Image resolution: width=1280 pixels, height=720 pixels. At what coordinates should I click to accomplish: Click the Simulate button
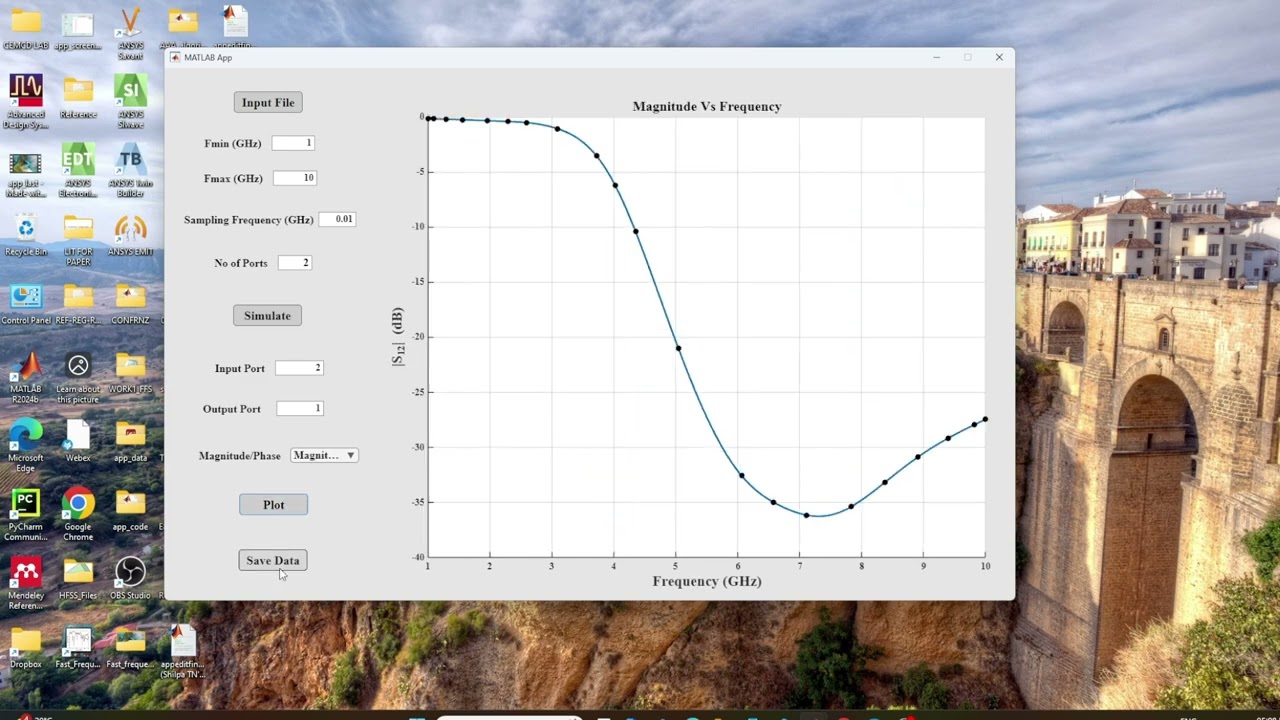pos(267,315)
